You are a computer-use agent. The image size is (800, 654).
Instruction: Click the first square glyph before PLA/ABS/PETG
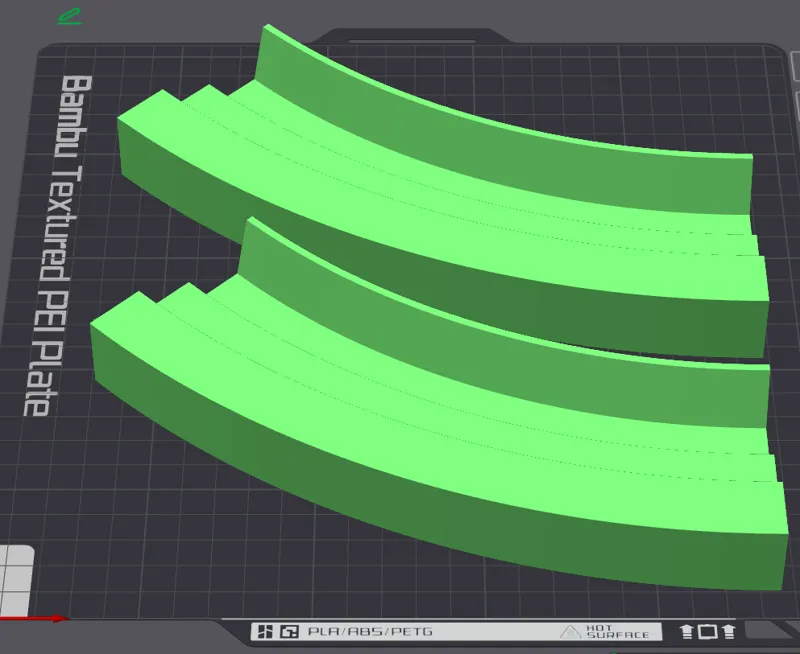coord(265,632)
